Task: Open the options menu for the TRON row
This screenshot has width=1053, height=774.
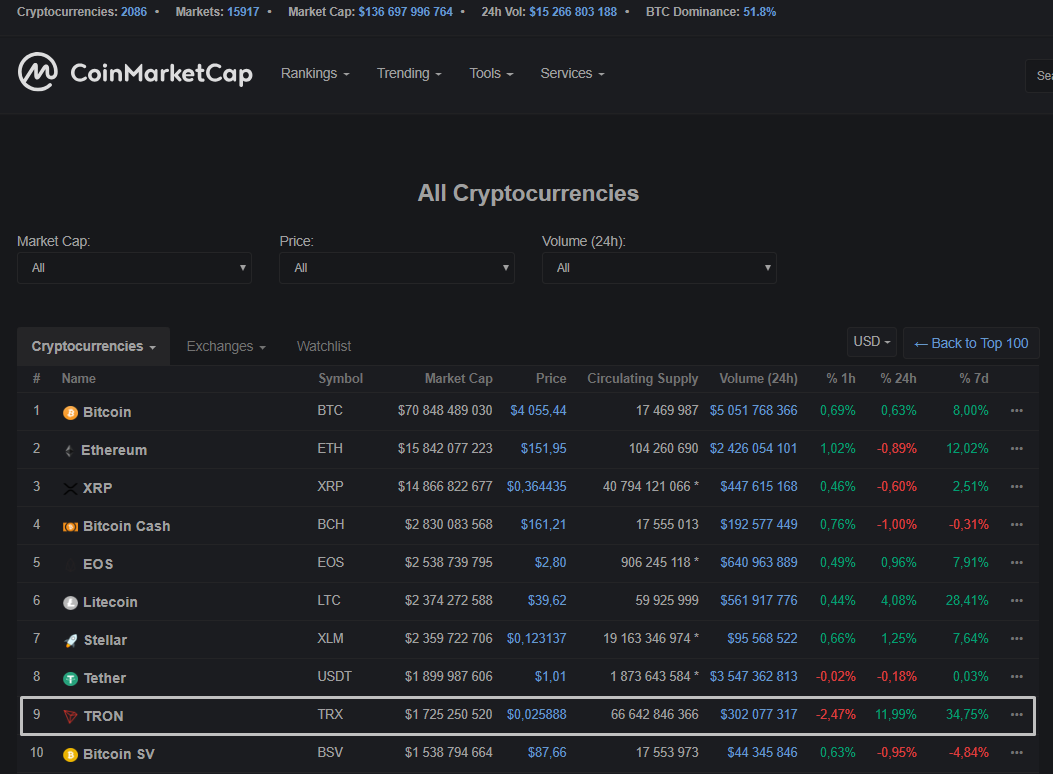Action: [1017, 716]
